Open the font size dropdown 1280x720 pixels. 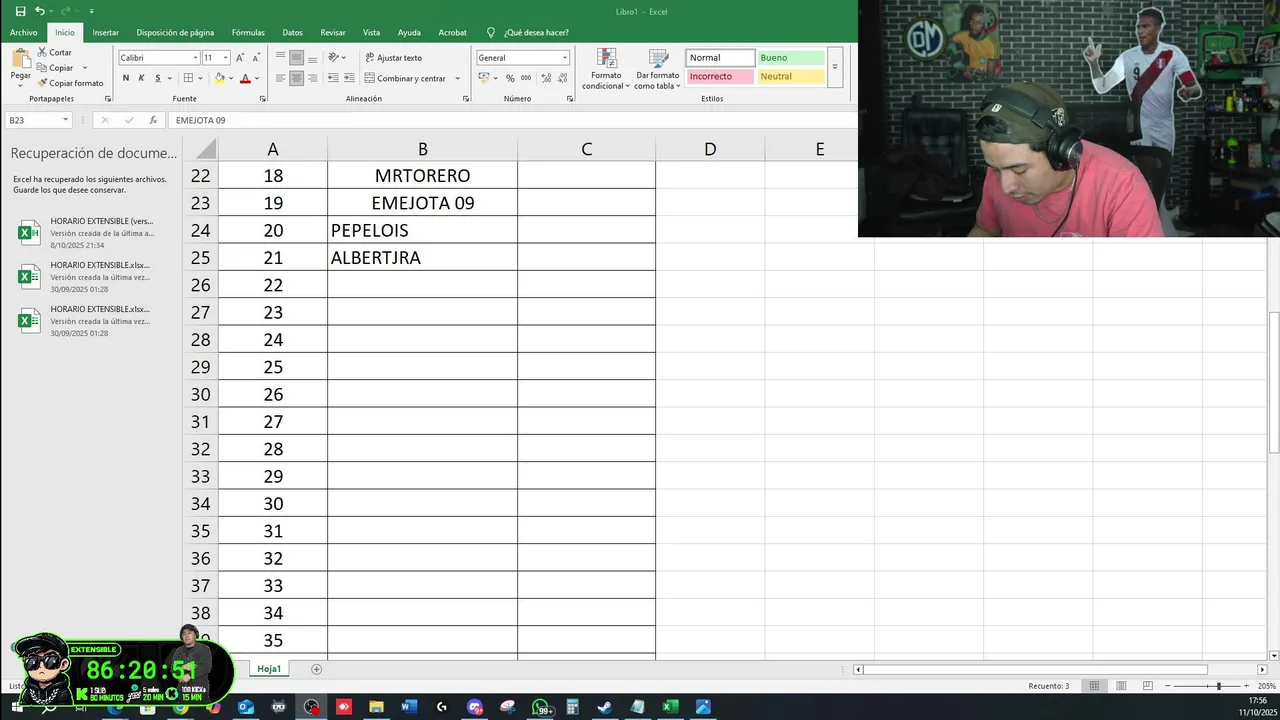pos(226,58)
